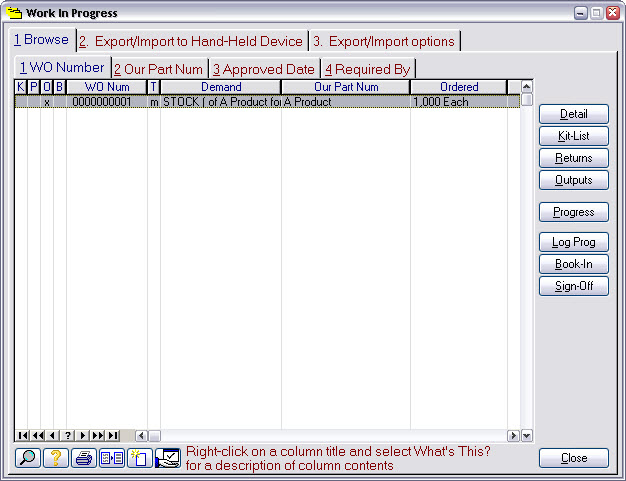Click the K column header
The height and width of the screenshot is (481, 626).
[21, 87]
